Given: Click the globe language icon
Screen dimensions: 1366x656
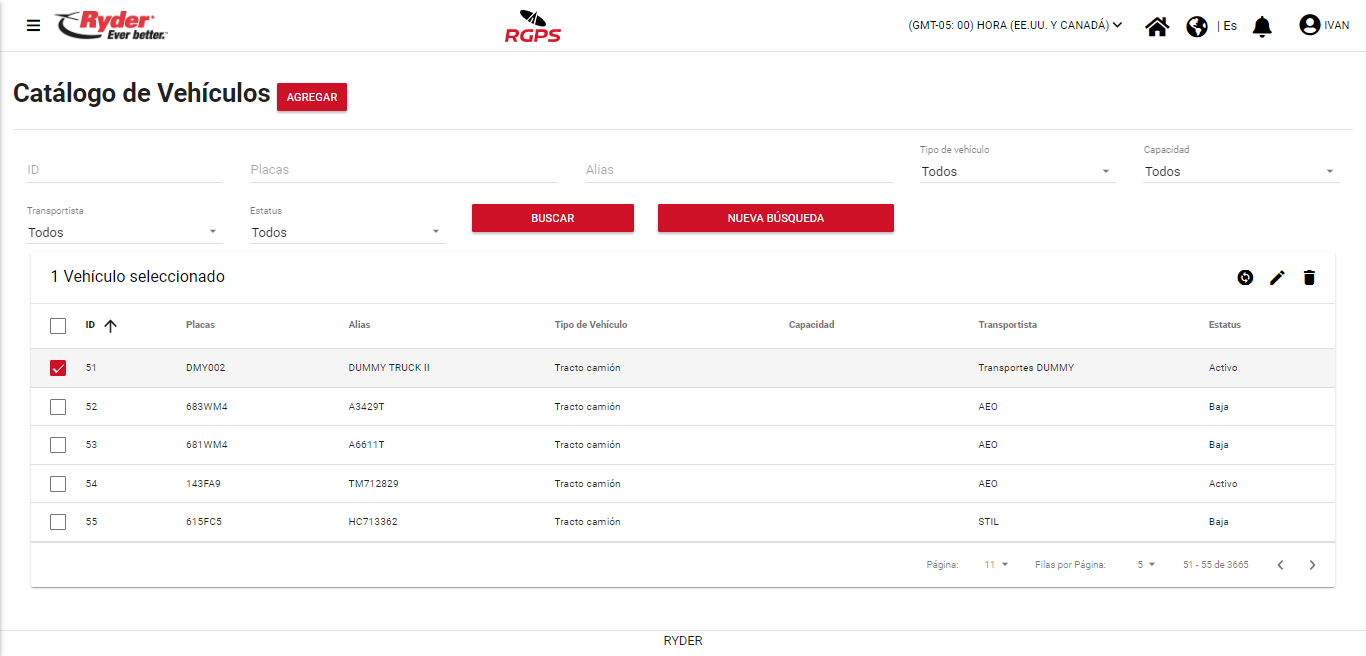Looking at the screenshot, I should pos(1197,26).
